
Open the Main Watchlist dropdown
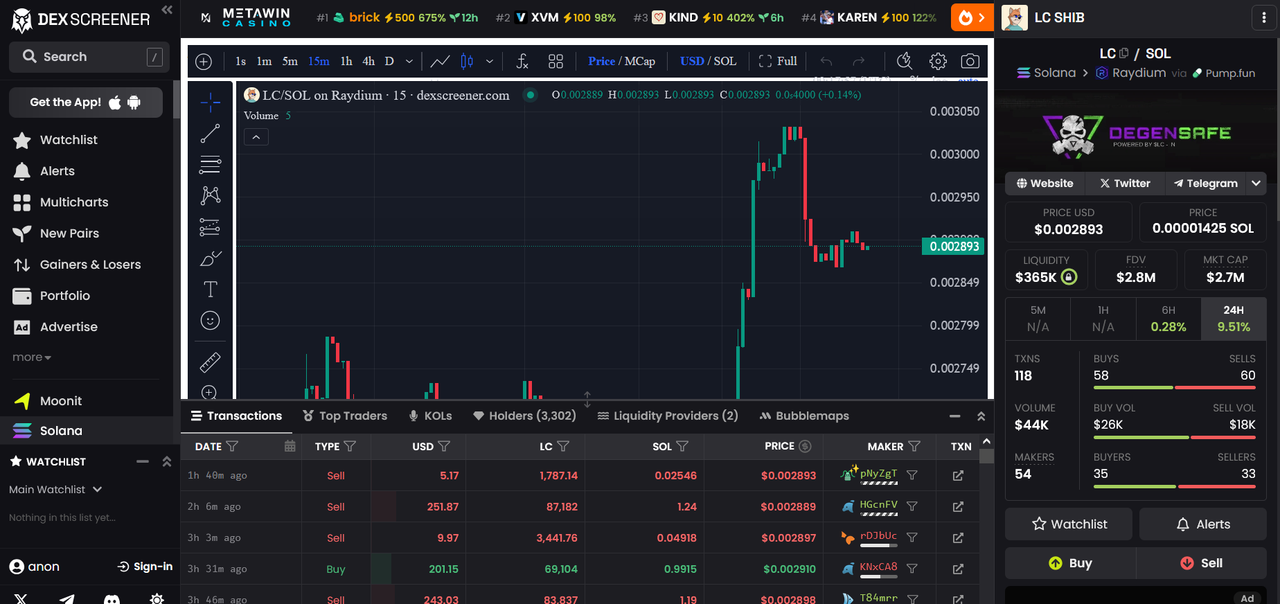coord(56,490)
